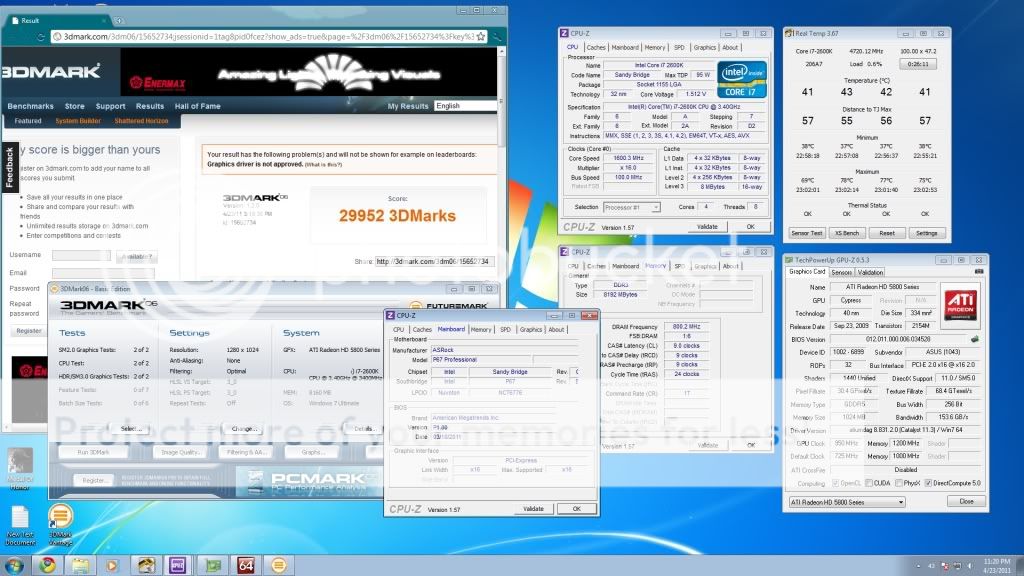Click the Username input field
Image resolution: width=1024 pixels, height=576 pixels.
82,256
